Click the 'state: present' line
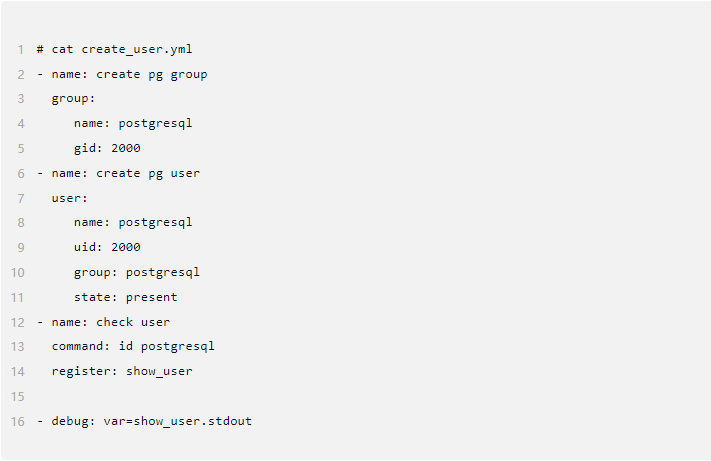The image size is (711, 461). pyautogui.click(x=125, y=297)
